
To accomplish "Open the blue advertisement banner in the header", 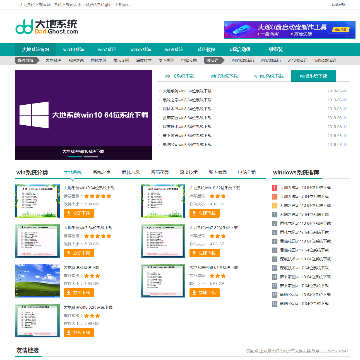I will pos(290,30).
